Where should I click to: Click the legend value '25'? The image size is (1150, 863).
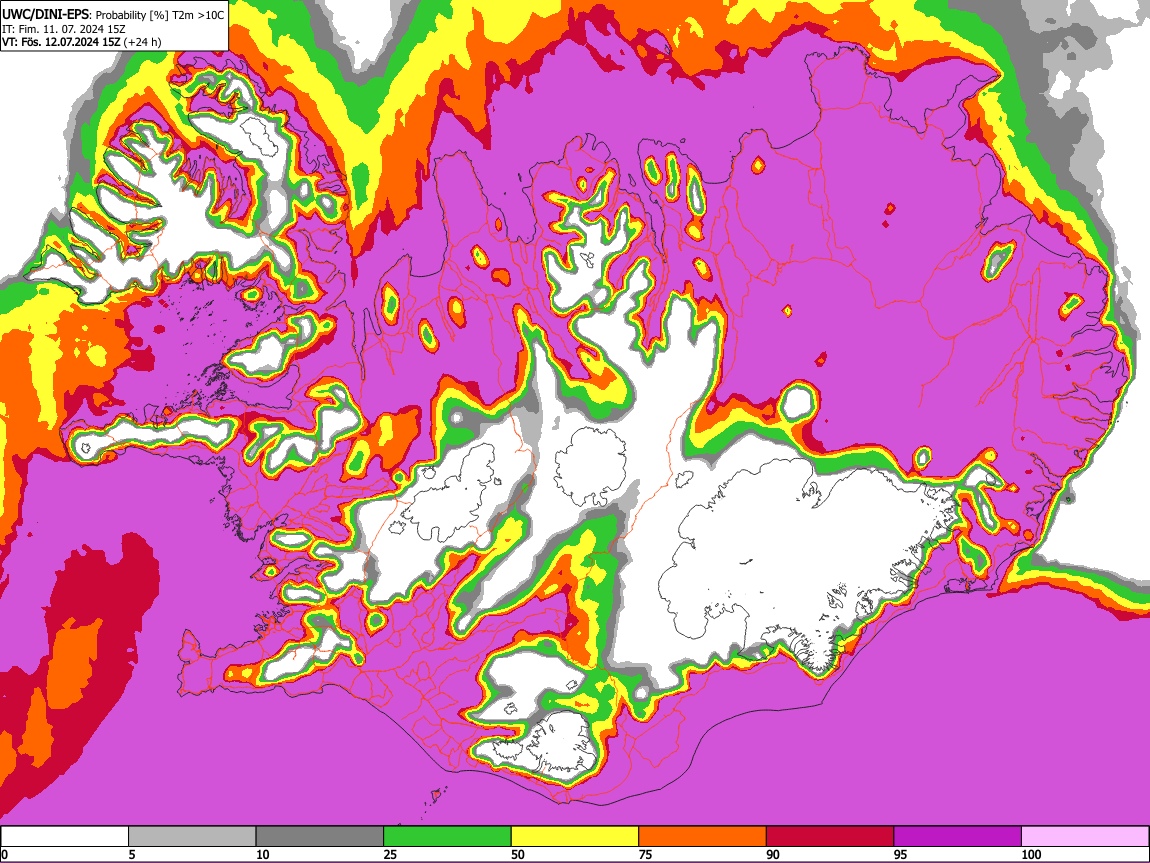pyautogui.click(x=390, y=854)
